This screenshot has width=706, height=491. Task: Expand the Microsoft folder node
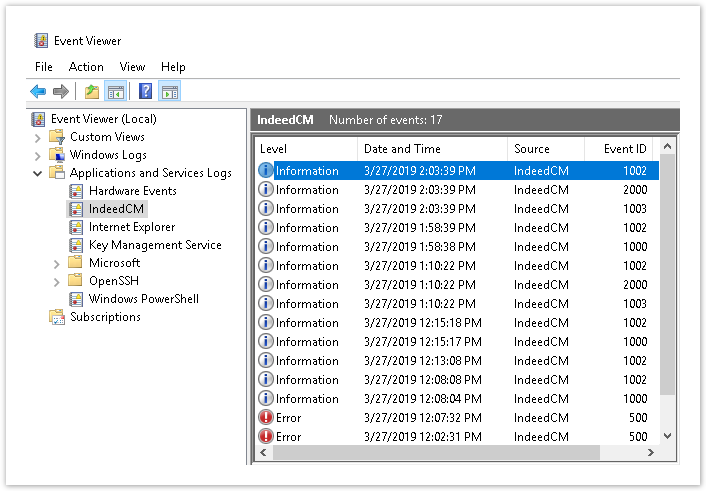click(x=57, y=263)
